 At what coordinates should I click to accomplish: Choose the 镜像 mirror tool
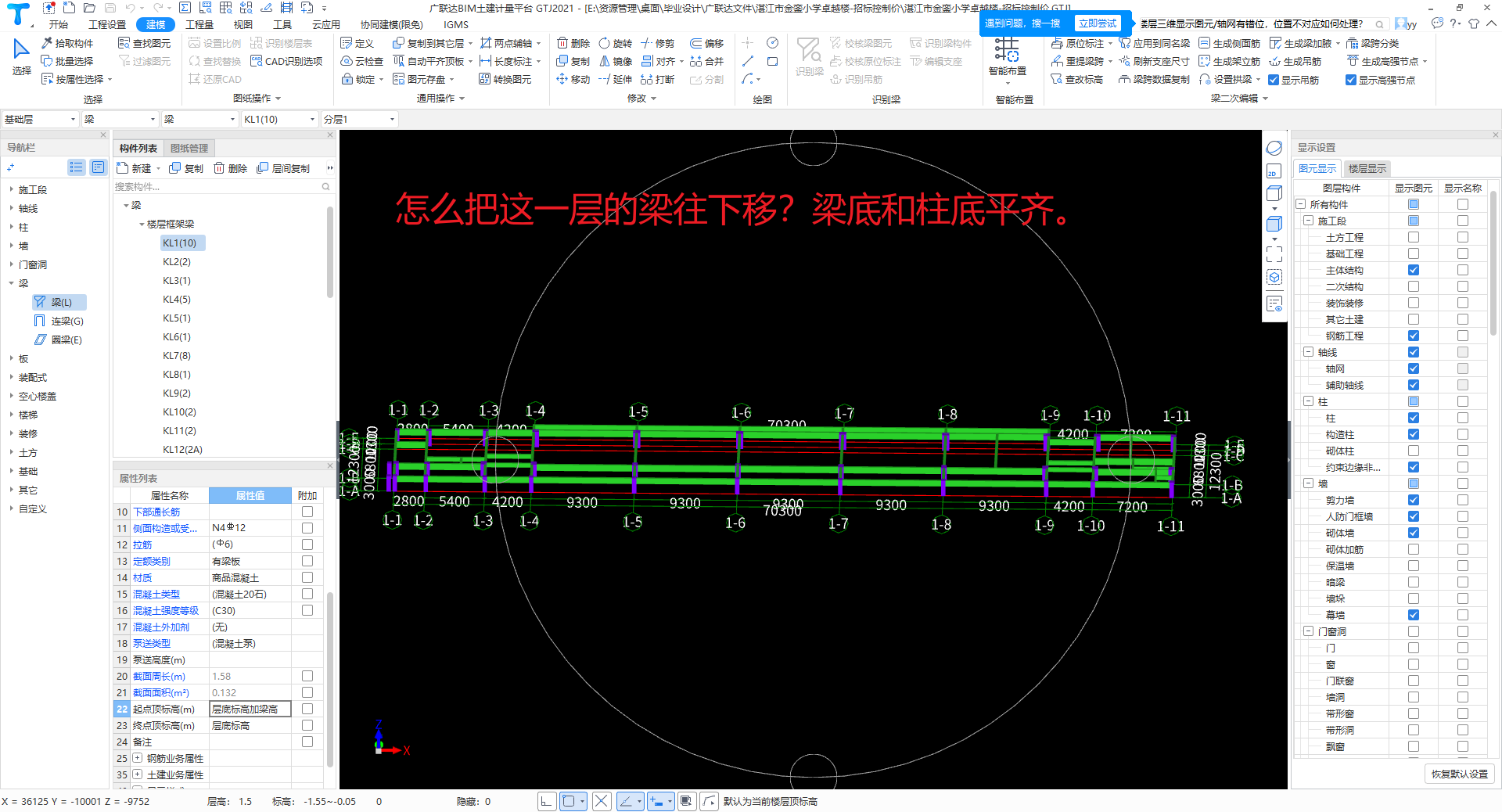point(615,61)
